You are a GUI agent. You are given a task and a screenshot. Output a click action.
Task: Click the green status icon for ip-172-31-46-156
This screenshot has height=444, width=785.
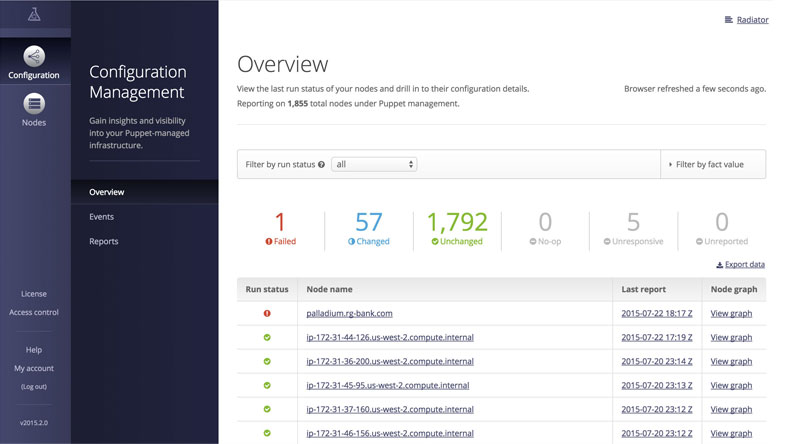click(267, 433)
